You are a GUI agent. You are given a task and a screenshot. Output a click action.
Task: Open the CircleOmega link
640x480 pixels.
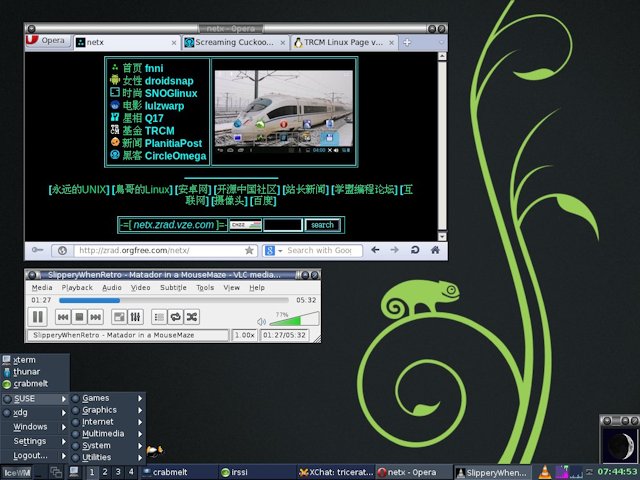[175, 156]
